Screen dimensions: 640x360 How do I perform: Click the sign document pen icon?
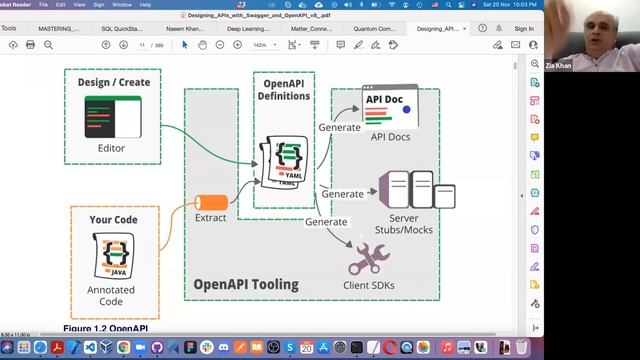click(376, 45)
